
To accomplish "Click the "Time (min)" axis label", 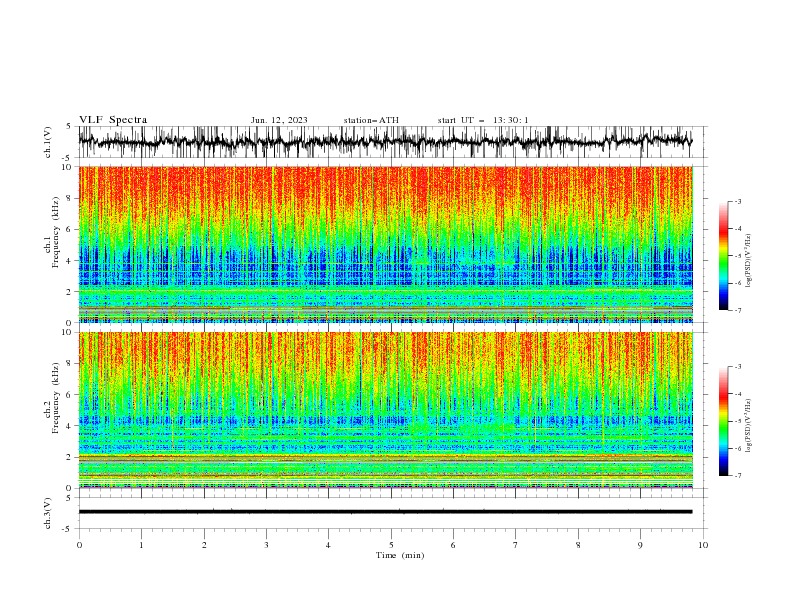I will [400, 555].
